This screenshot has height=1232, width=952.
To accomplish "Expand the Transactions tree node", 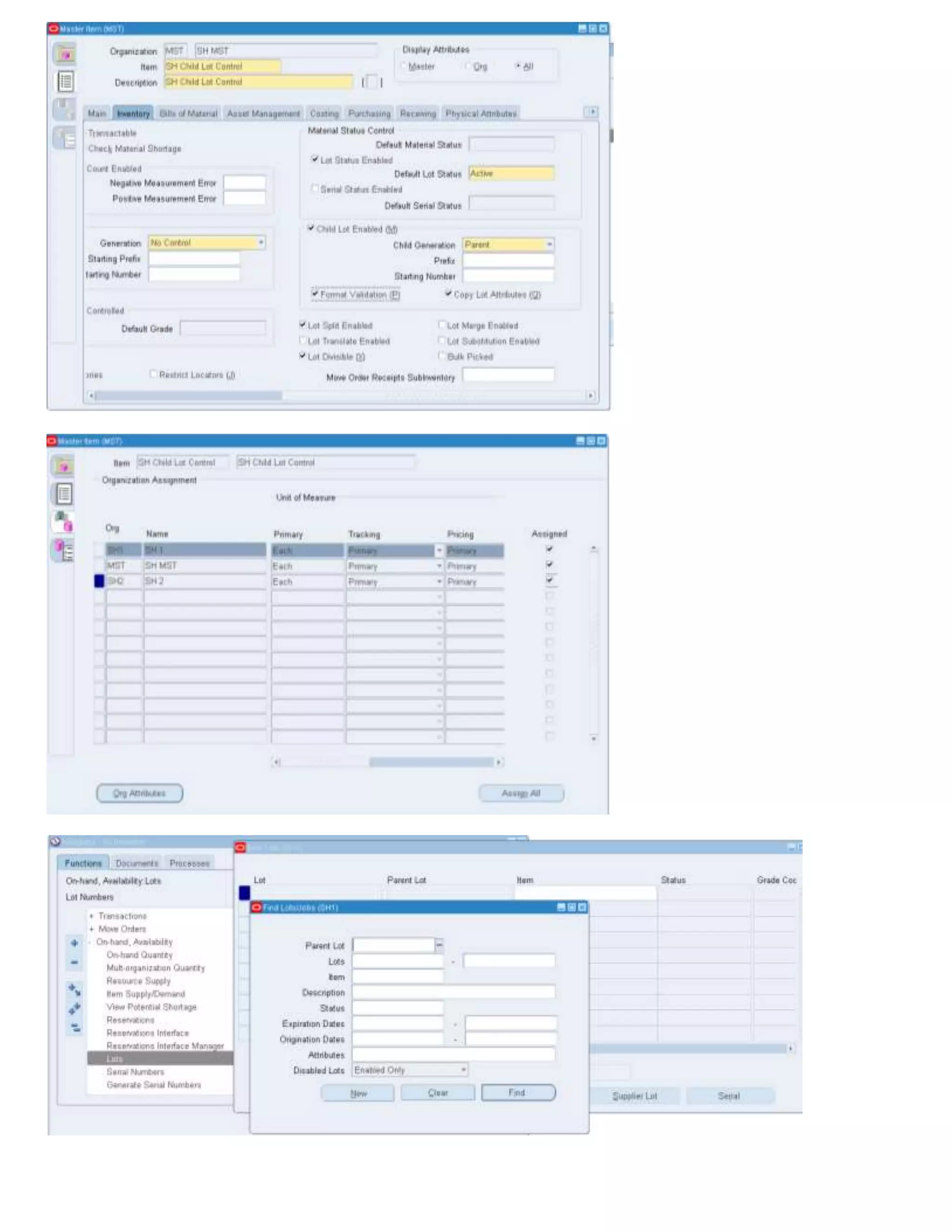I will click(x=92, y=915).
